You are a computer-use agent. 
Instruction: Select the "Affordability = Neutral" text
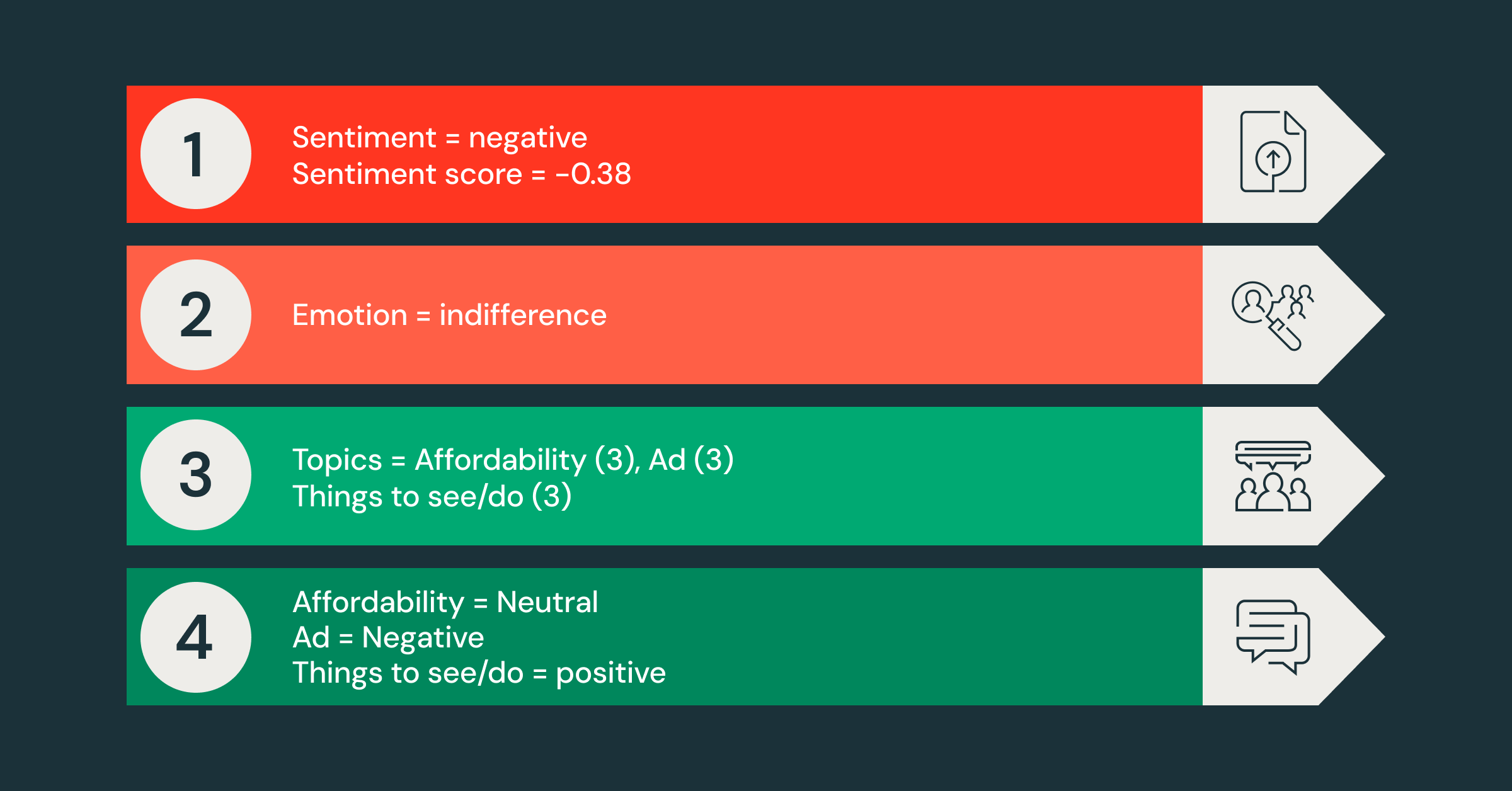coord(445,602)
